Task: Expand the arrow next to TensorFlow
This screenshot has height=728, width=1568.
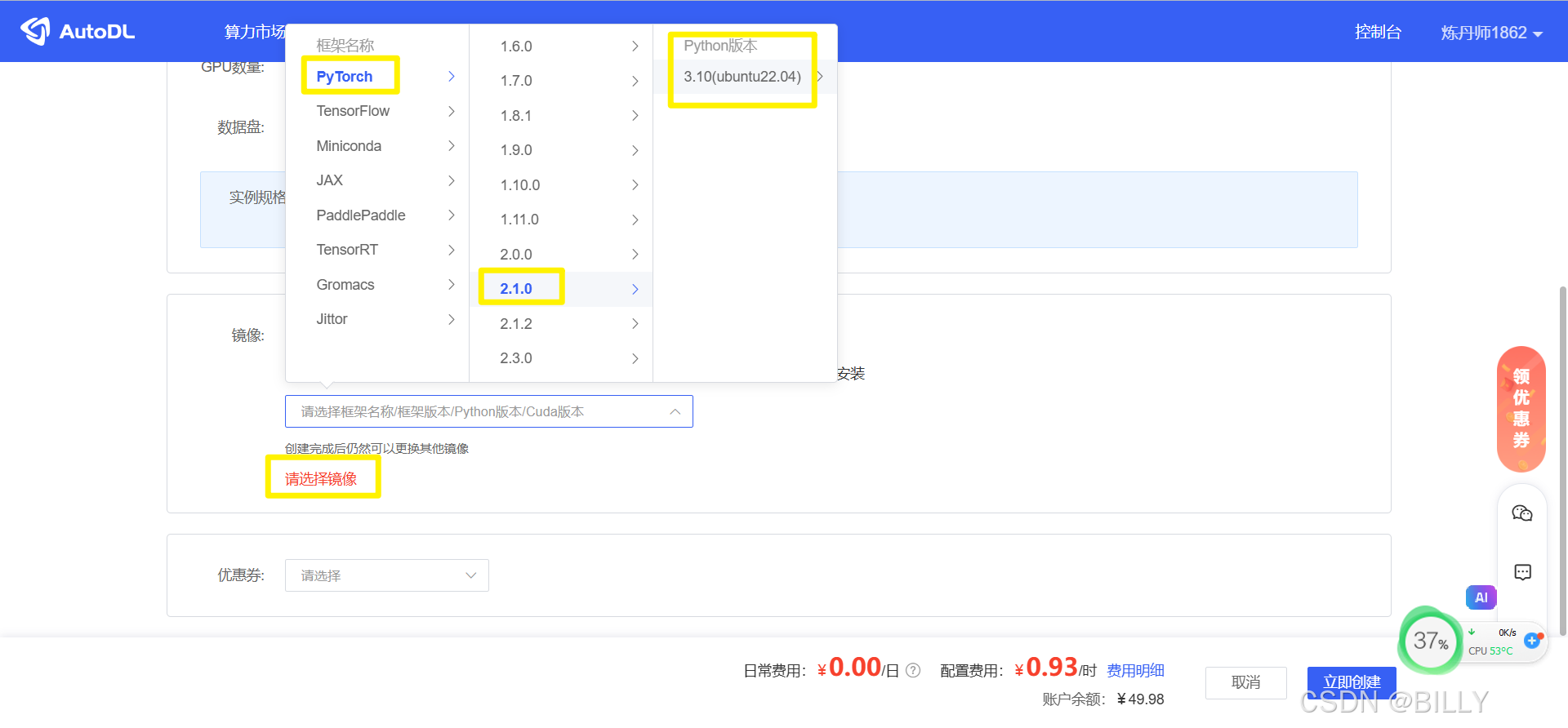Action: pyautogui.click(x=452, y=111)
